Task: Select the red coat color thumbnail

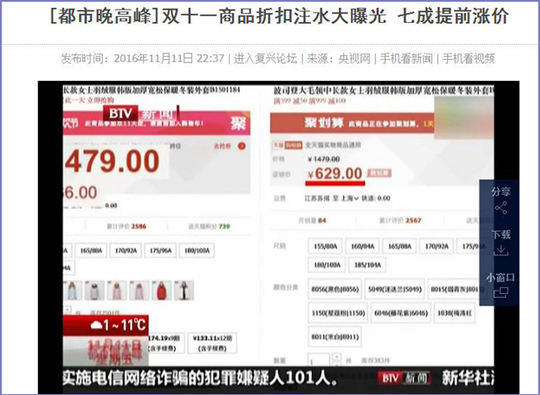Action: pos(161,290)
